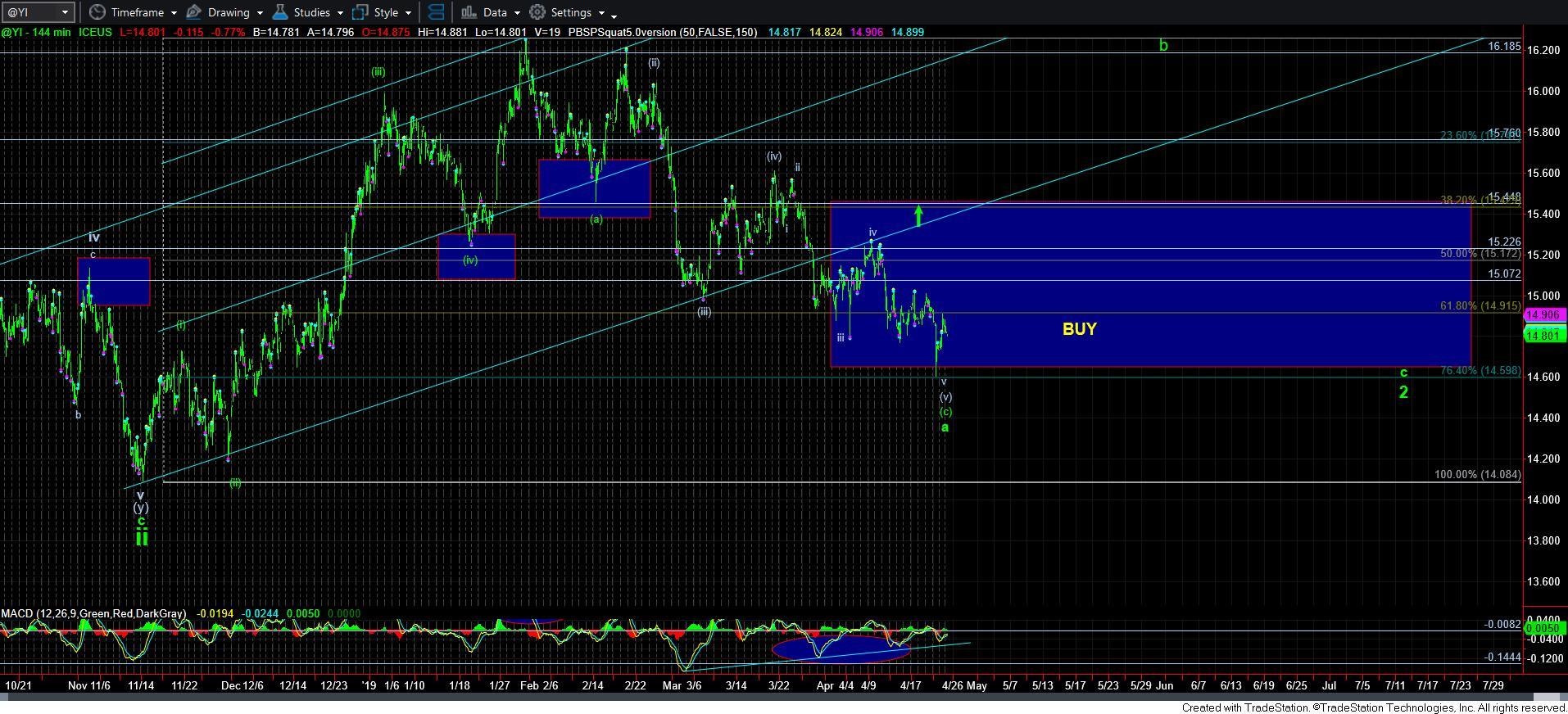Click the stacked bars icon beside Style
Viewport: 1568px width, 714px height.
point(437,12)
